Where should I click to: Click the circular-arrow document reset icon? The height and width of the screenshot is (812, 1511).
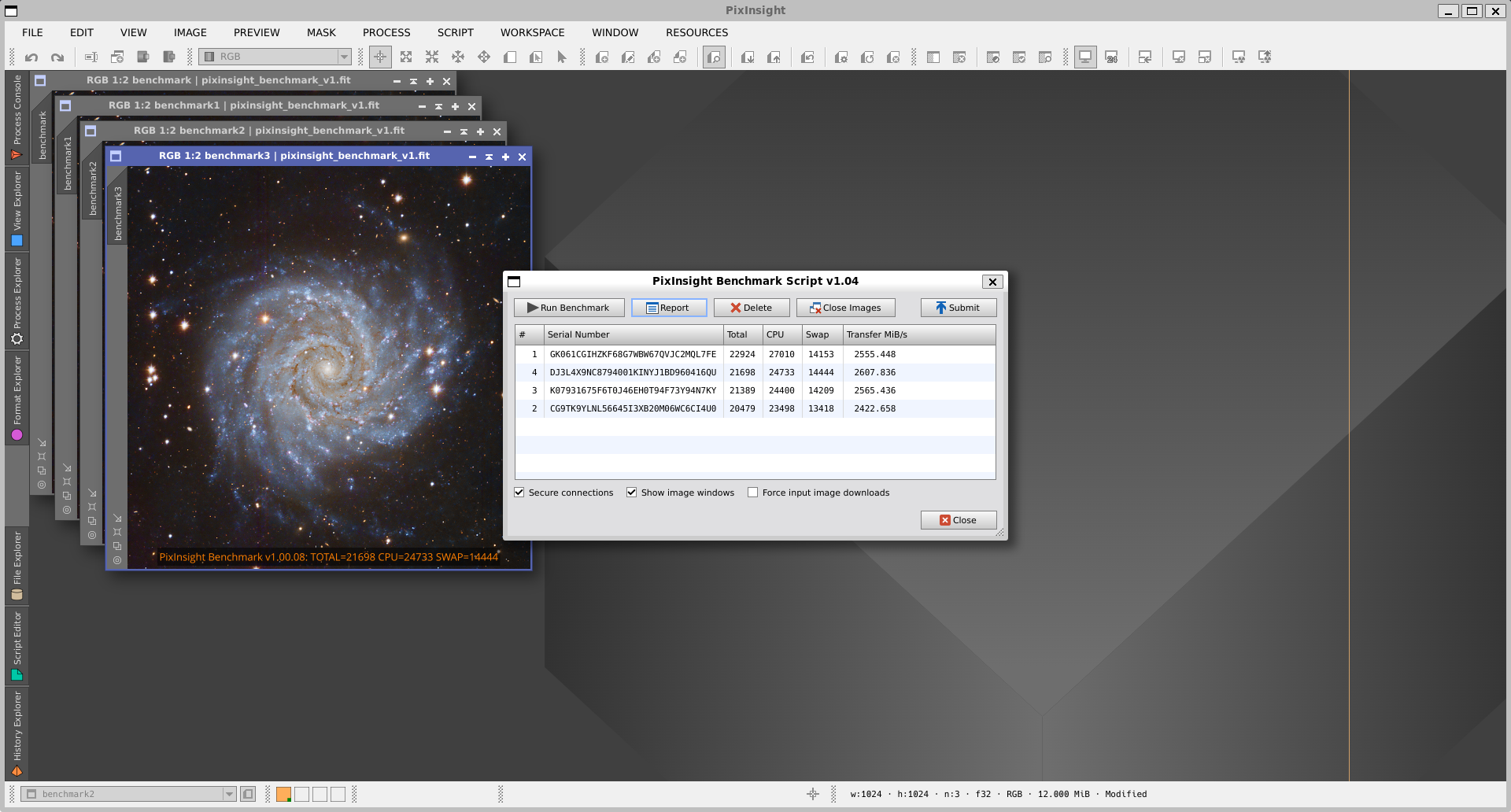point(867,57)
